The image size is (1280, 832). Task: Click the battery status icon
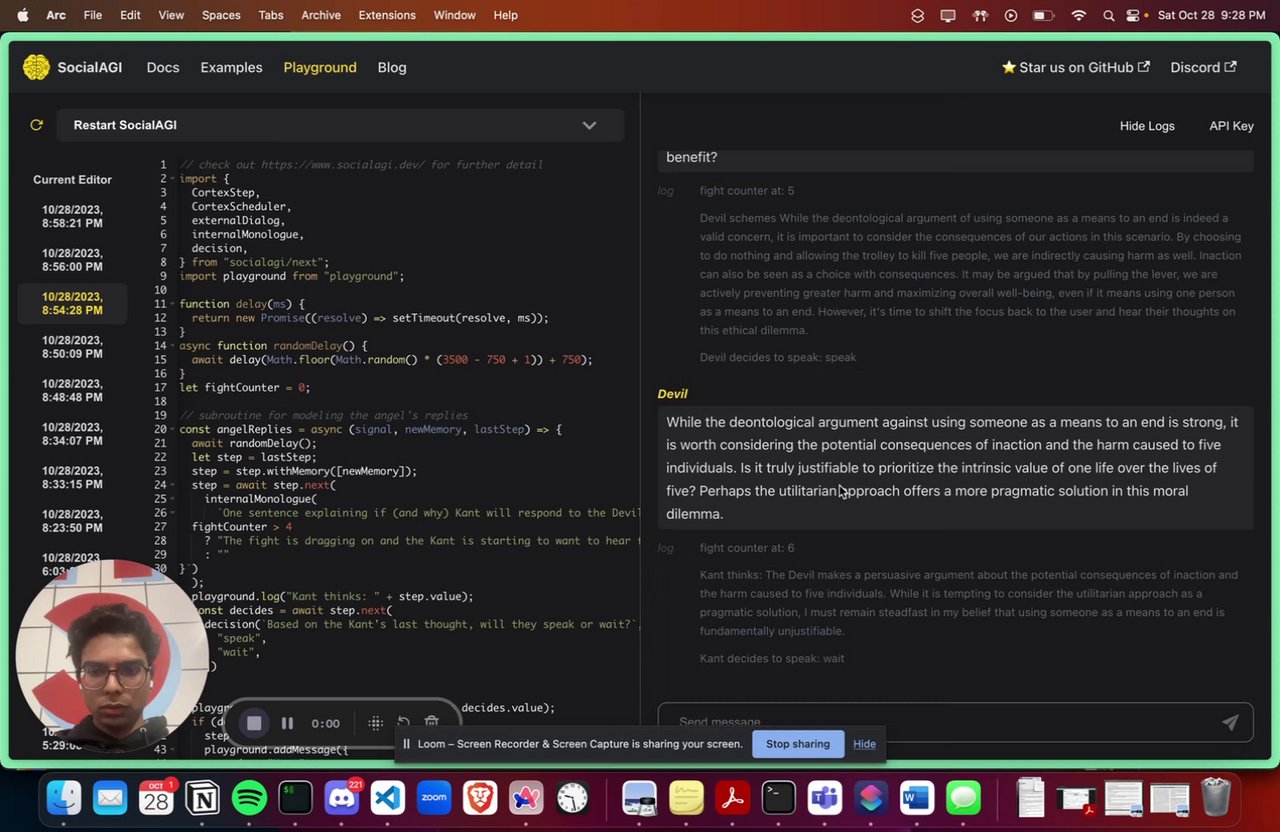coord(1043,15)
